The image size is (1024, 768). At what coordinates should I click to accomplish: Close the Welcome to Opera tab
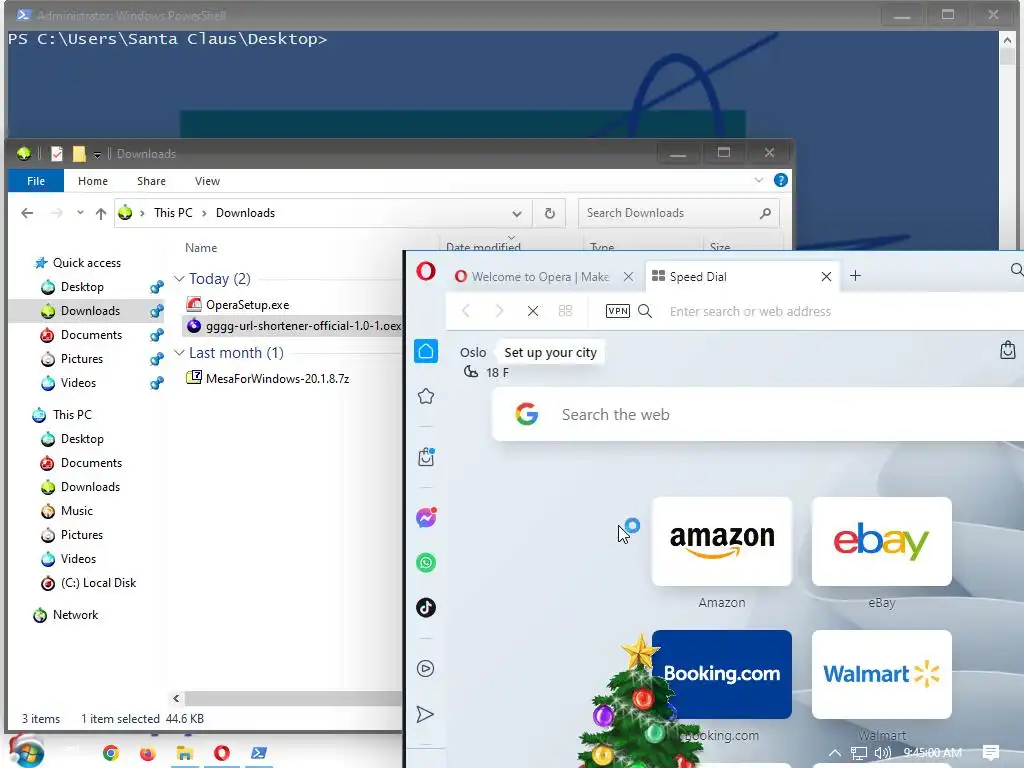pyautogui.click(x=628, y=276)
